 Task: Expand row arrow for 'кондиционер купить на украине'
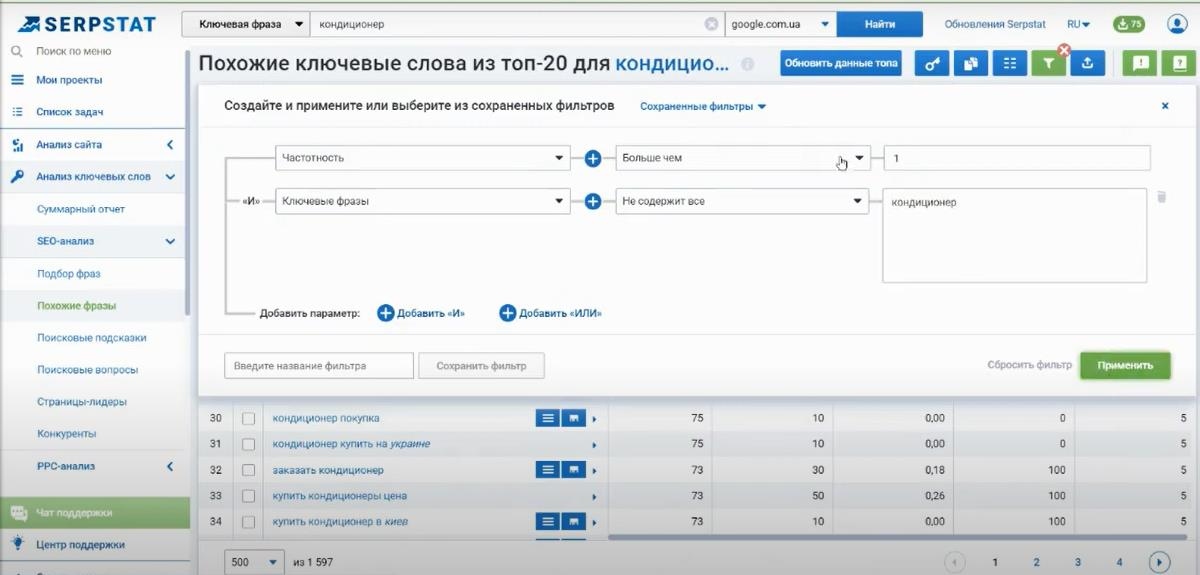(594, 444)
